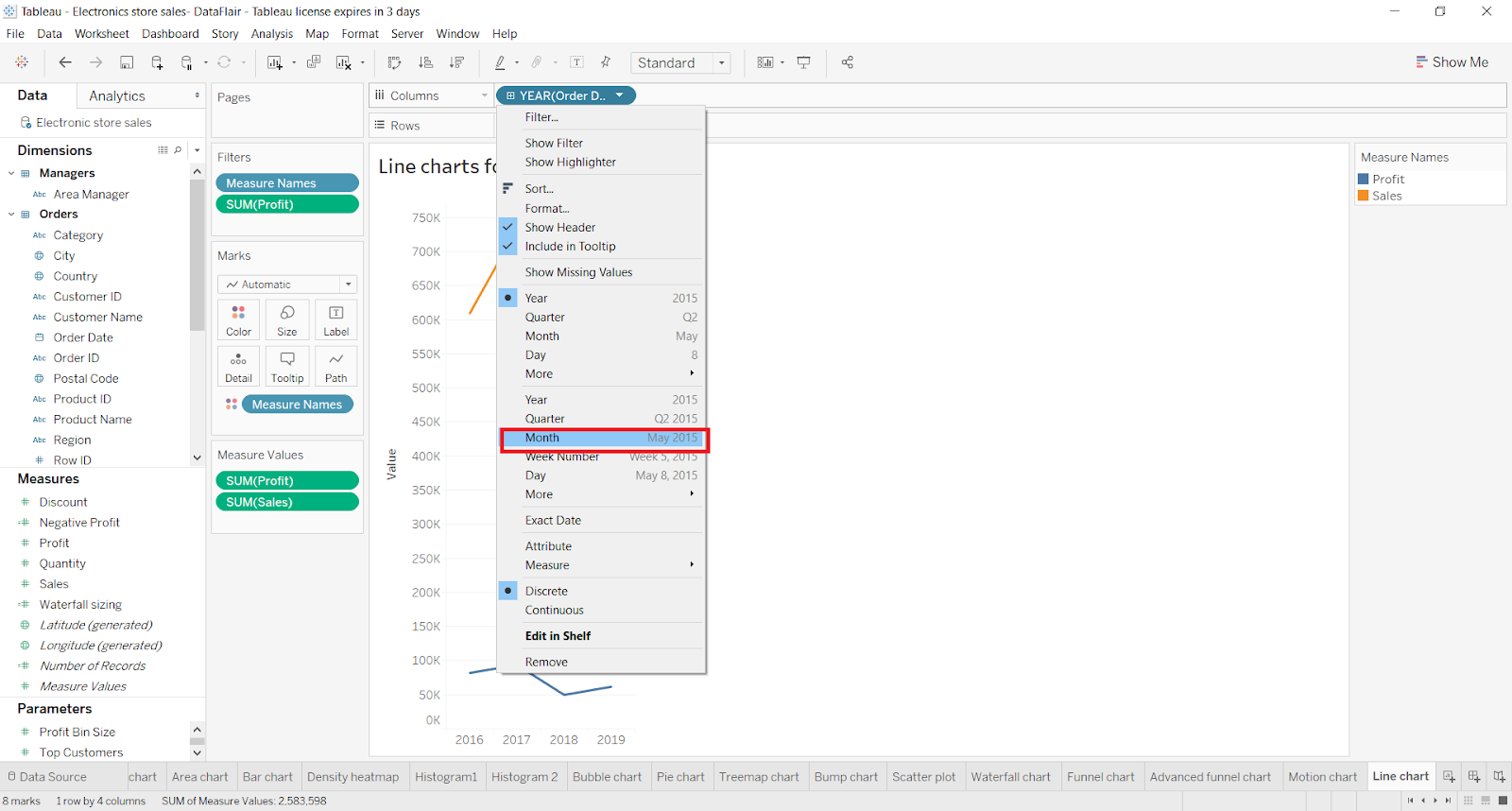Click Show Missing Values

pyautogui.click(x=601, y=272)
